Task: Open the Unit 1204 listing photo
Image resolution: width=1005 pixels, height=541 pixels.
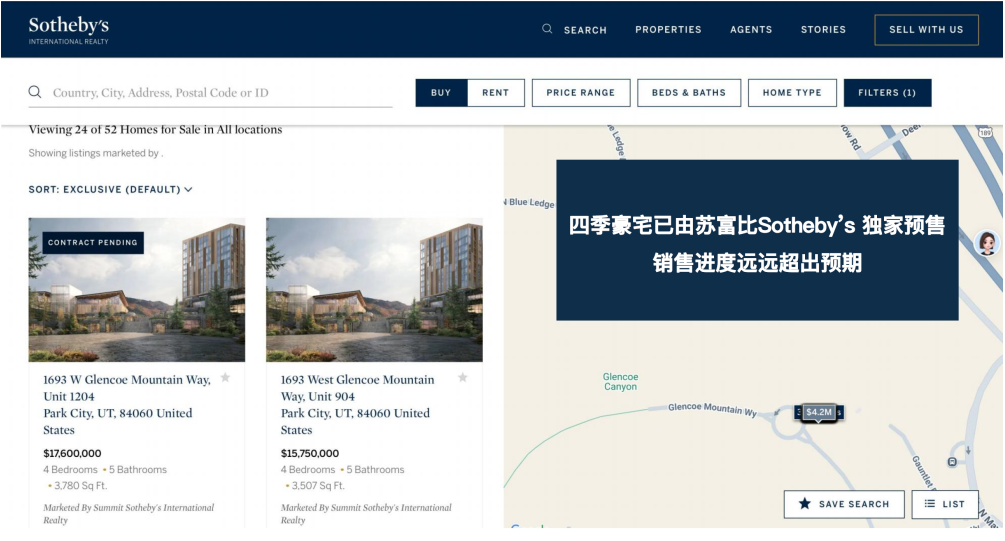Action: pyautogui.click(x=137, y=290)
